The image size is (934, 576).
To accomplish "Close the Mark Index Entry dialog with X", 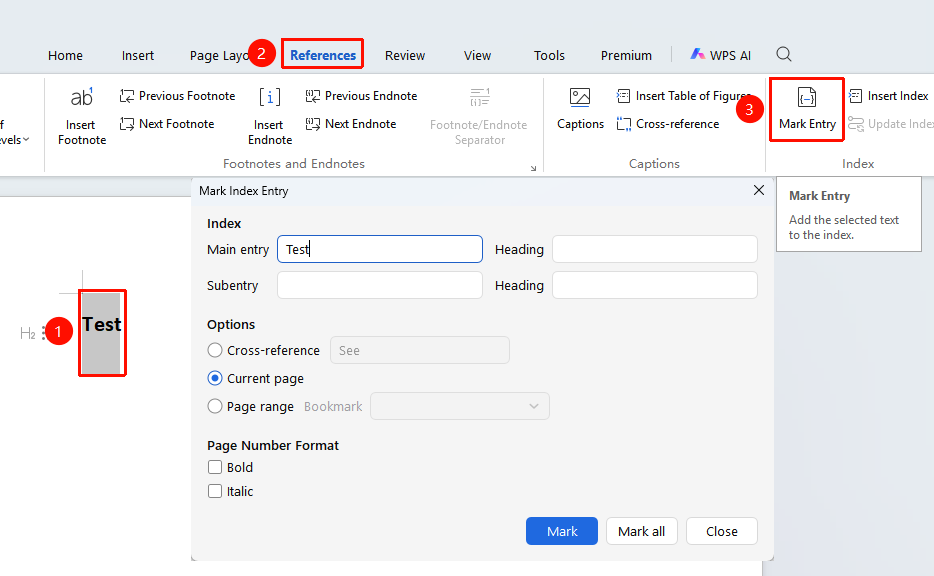I will 759,190.
